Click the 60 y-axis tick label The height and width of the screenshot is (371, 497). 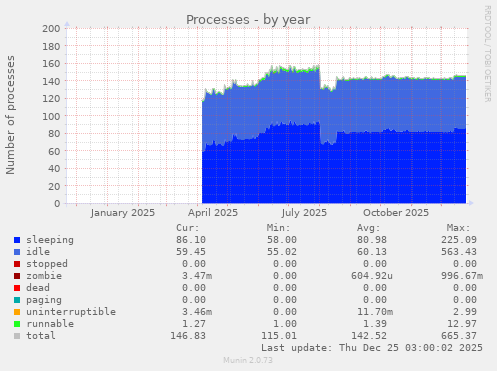(54, 151)
